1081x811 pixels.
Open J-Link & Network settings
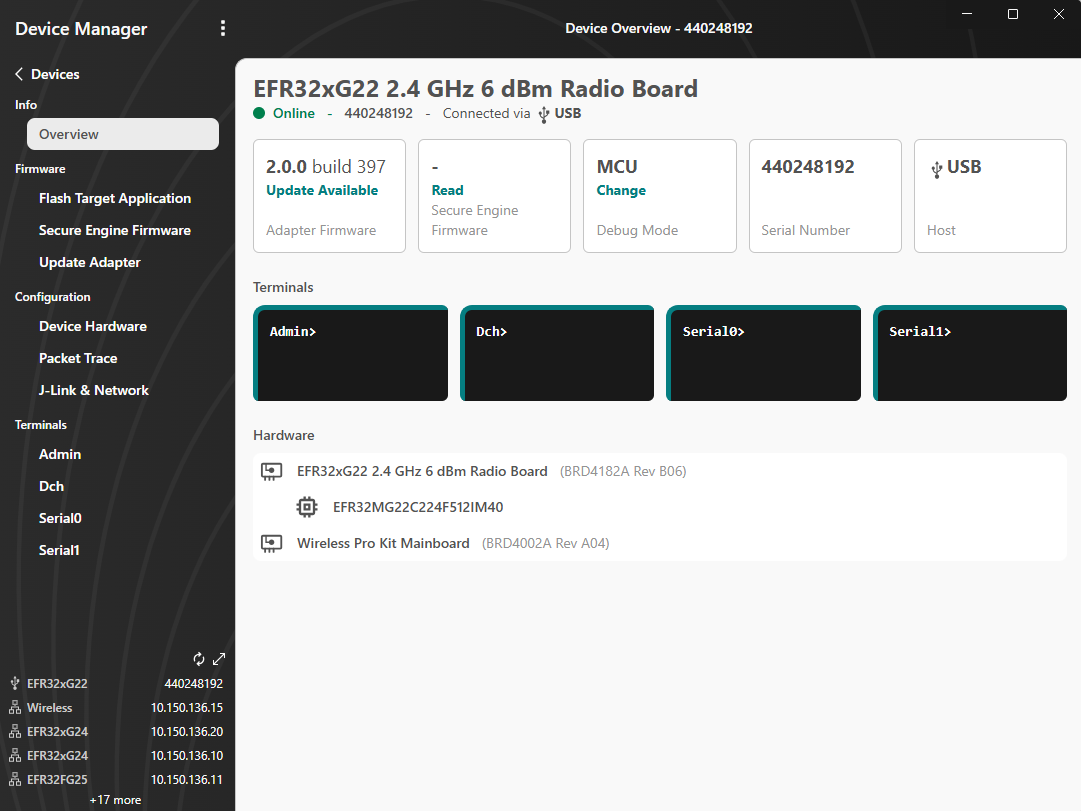(x=94, y=390)
